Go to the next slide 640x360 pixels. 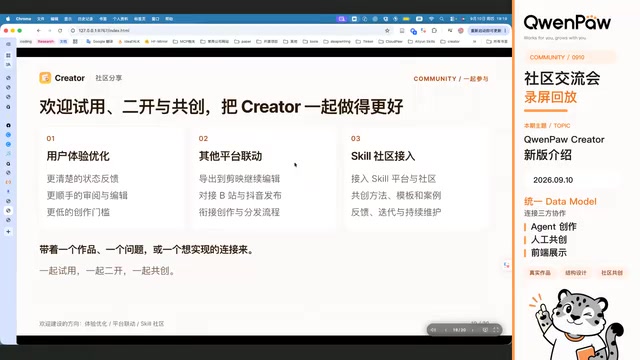point(473,330)
